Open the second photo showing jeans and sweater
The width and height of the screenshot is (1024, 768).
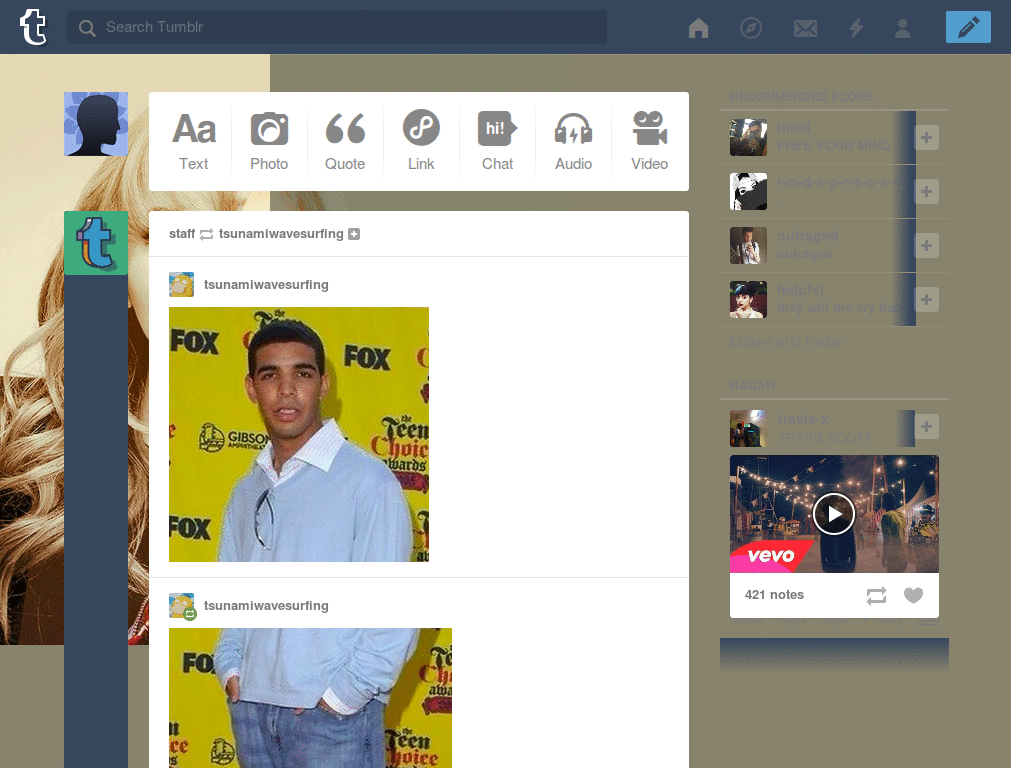[310, 698]
